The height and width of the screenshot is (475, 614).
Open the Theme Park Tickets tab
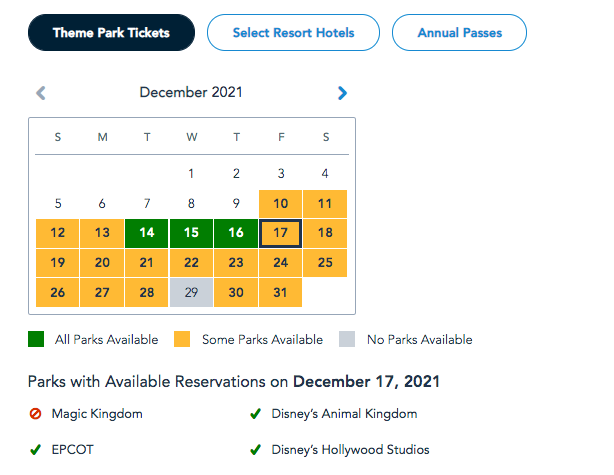click(x=111, y=33)
